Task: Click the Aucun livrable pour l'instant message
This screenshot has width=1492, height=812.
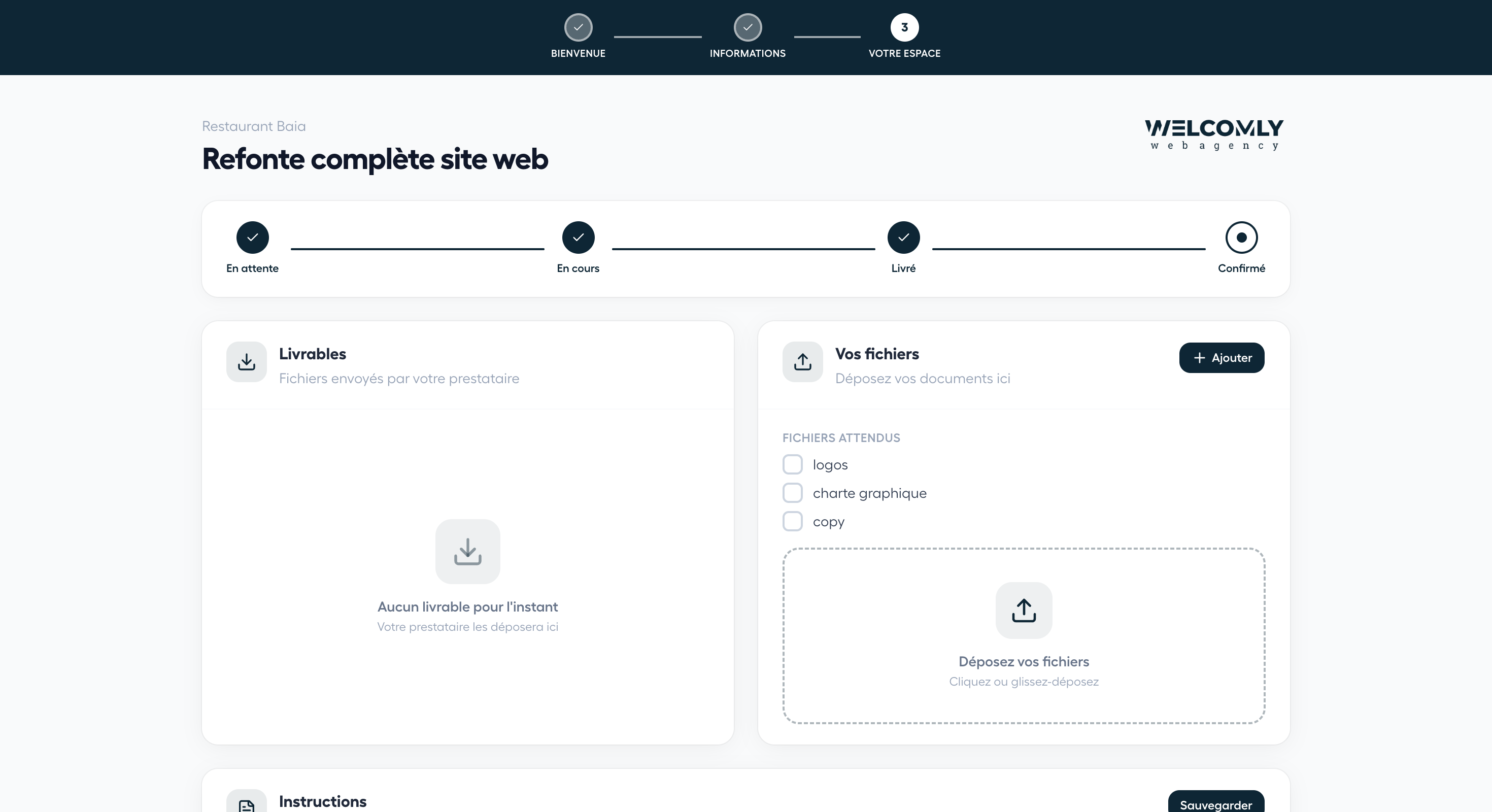Action: pos(468,607)
